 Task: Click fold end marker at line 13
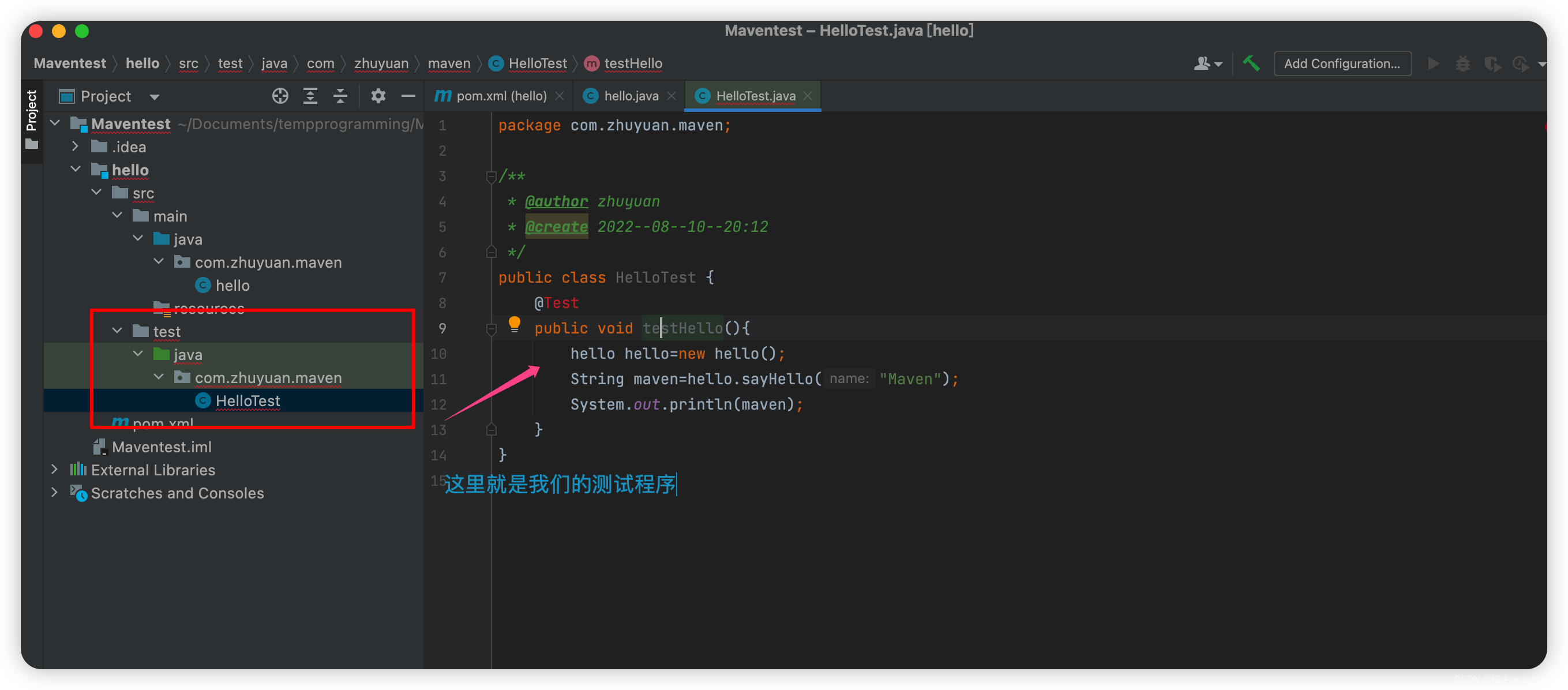(x=490, y=430)
